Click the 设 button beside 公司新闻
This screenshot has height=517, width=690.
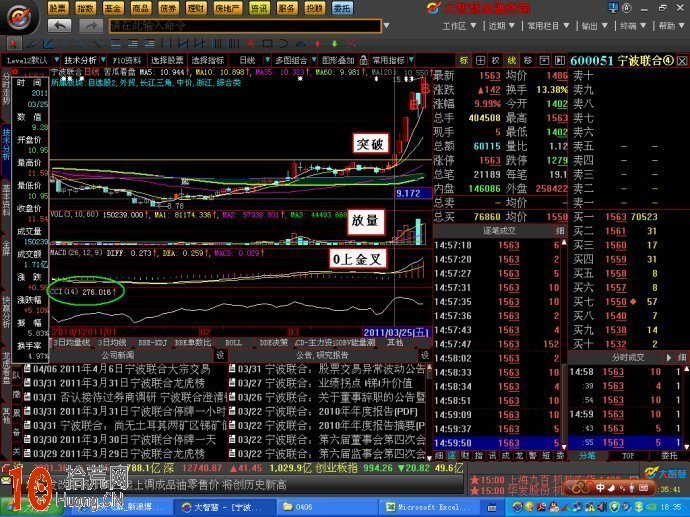pyautogui.click(x=220, y=355)
